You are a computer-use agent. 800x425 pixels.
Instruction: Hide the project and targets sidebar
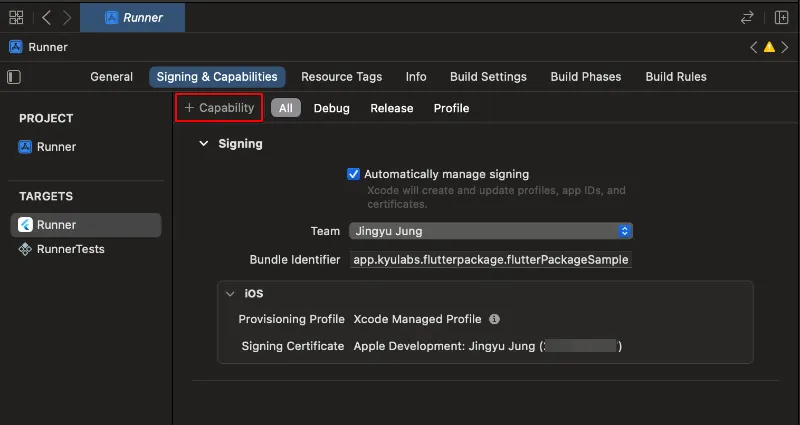(x=14, y=77)
